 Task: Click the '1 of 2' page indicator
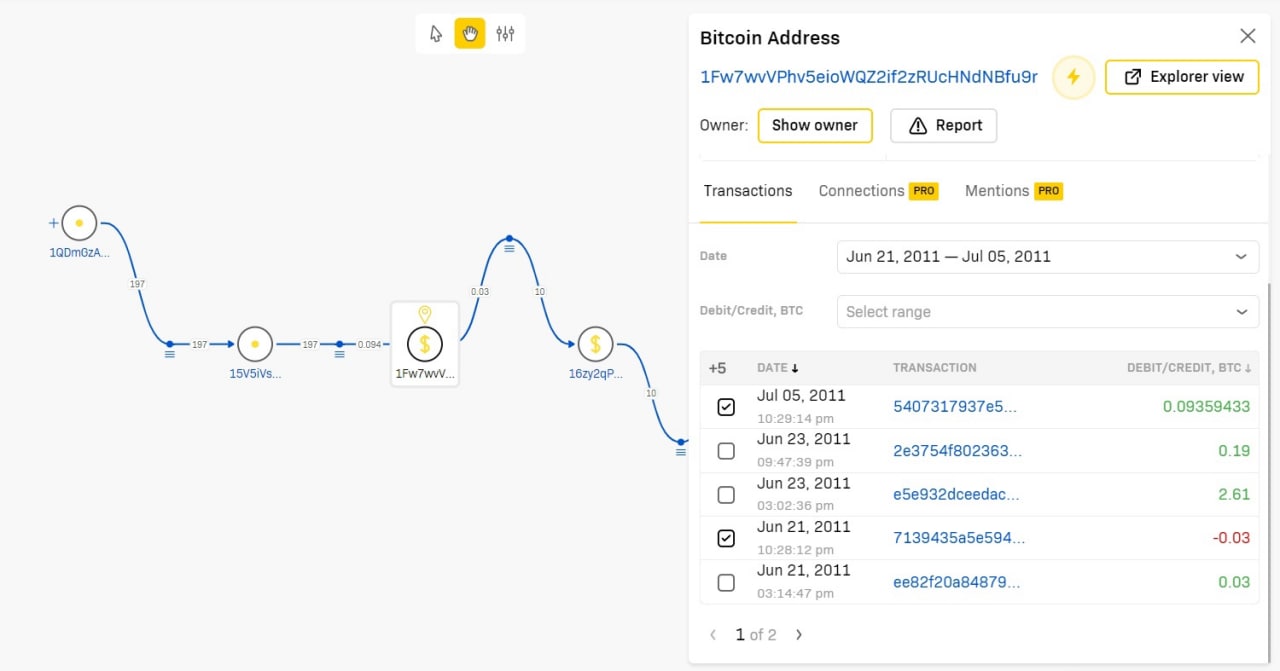(x=755, y=634)
